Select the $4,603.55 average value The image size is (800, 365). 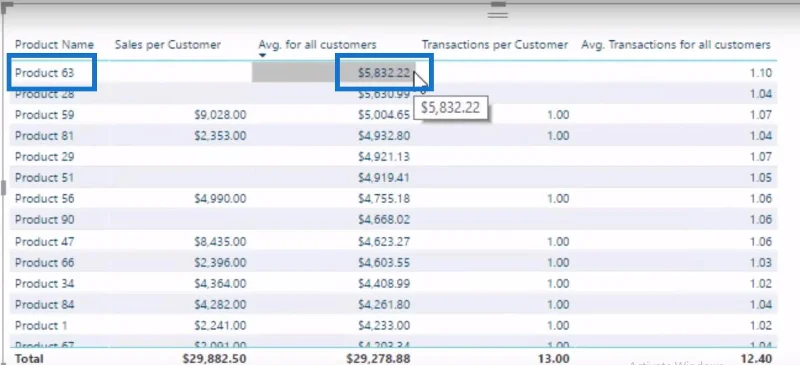click(x=384, y=262)
